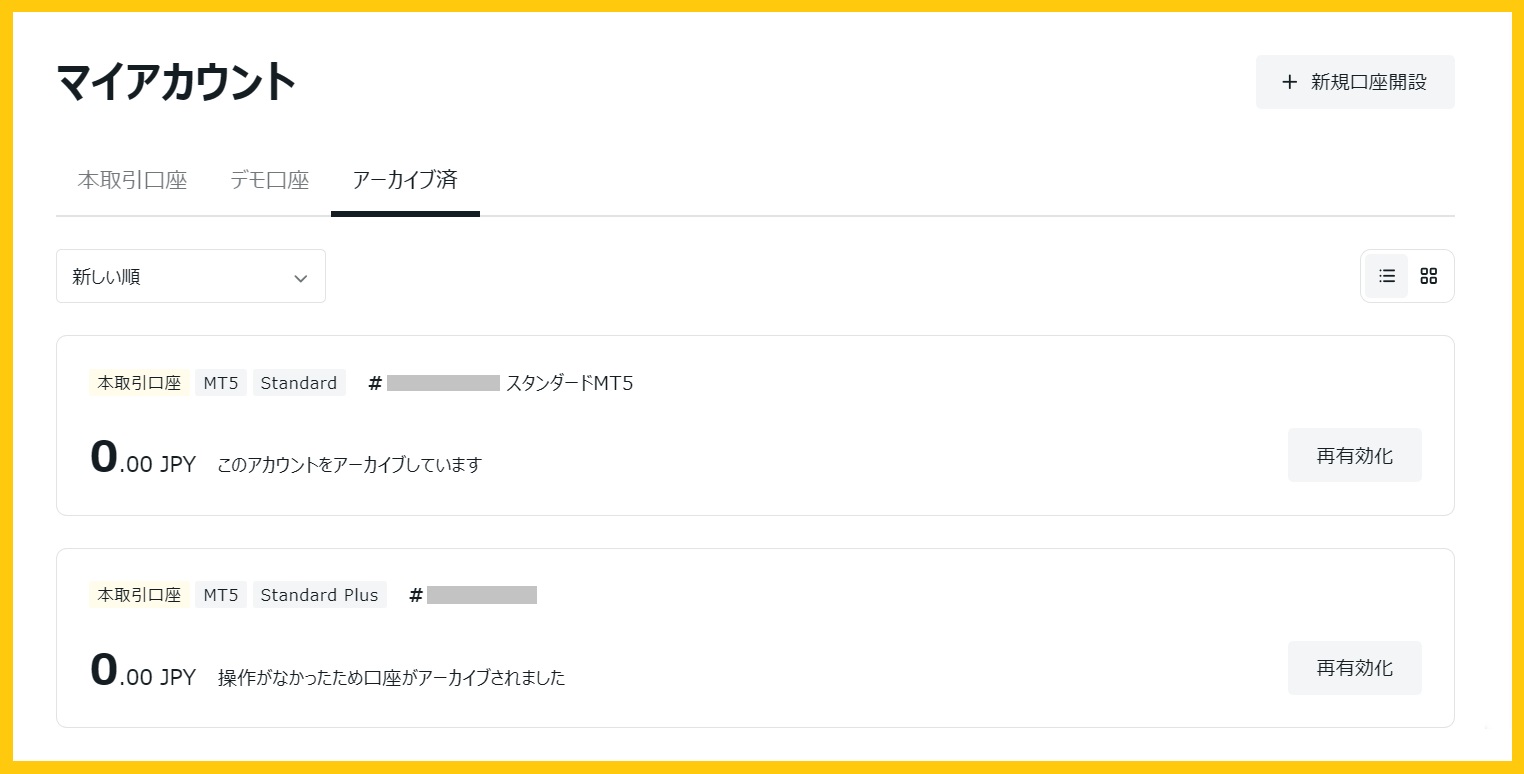Image resolution: width=1524 pixels, height=774 pixels.
Task: Click the 本取引口座 tag on the Standard account
Action: click(139, 383)
